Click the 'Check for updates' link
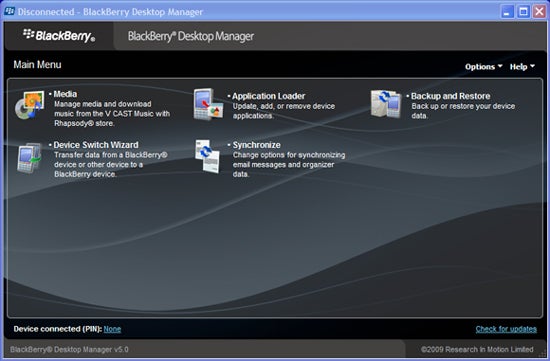Image resolution: width=550 pixels, height=361 pixels. [x=506, y=329]
